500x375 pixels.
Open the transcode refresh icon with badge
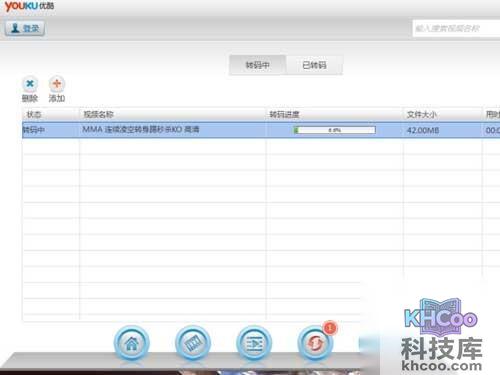point(315,343)
